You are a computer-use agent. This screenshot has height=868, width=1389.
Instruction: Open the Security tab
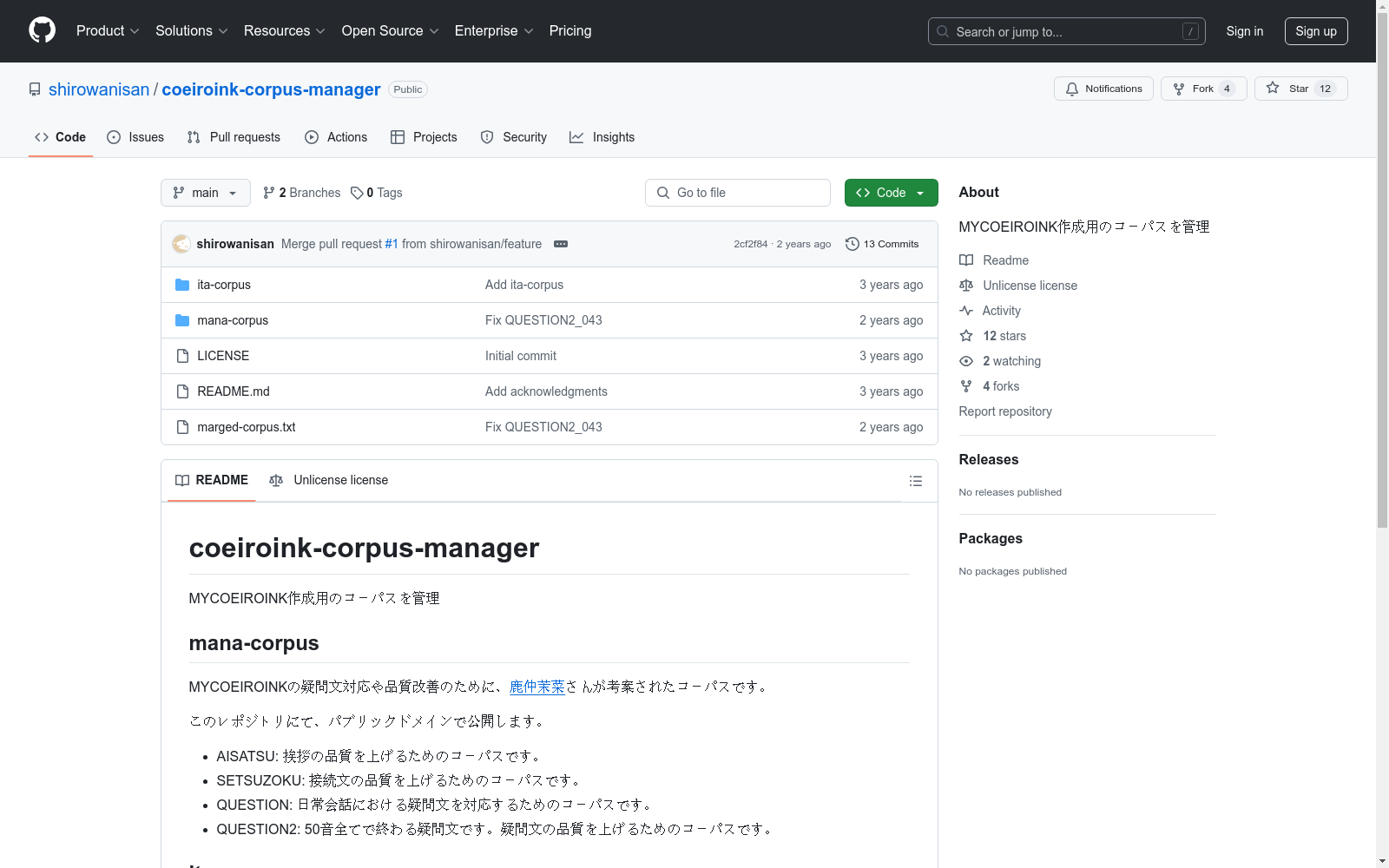(514, 137)
